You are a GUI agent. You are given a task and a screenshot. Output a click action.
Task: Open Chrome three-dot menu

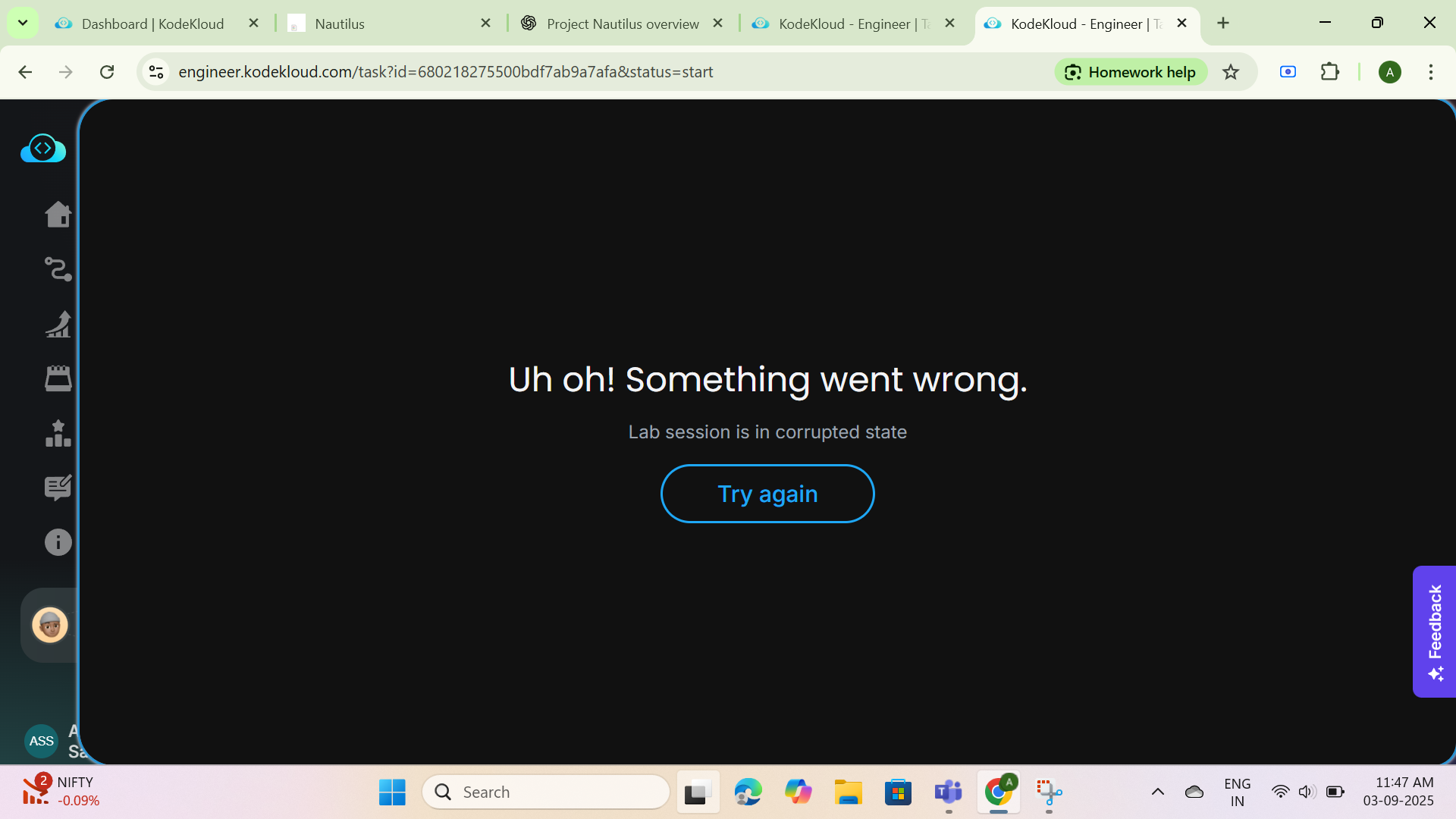click(1431, 72)
